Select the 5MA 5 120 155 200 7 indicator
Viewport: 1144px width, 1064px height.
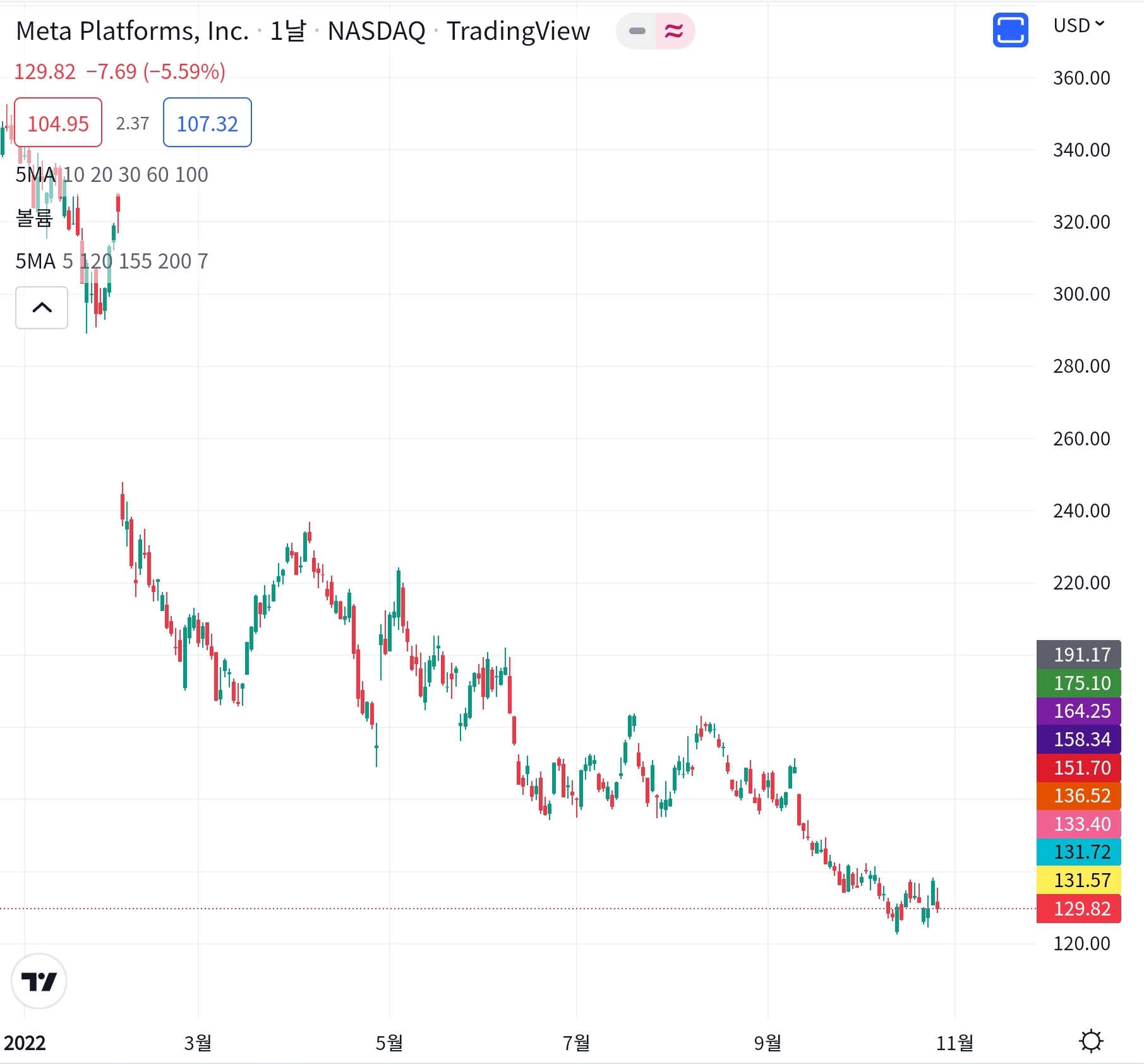[112, 261]
